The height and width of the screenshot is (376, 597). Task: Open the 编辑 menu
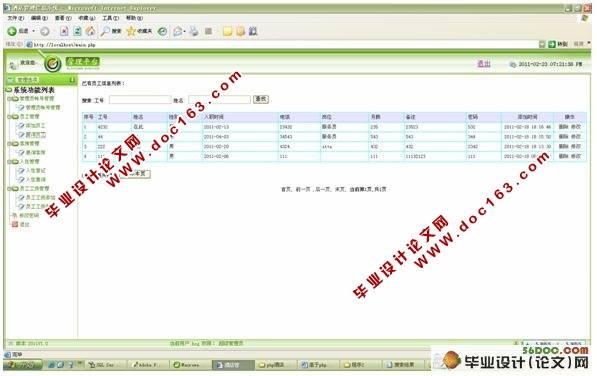tap(39, 18)
